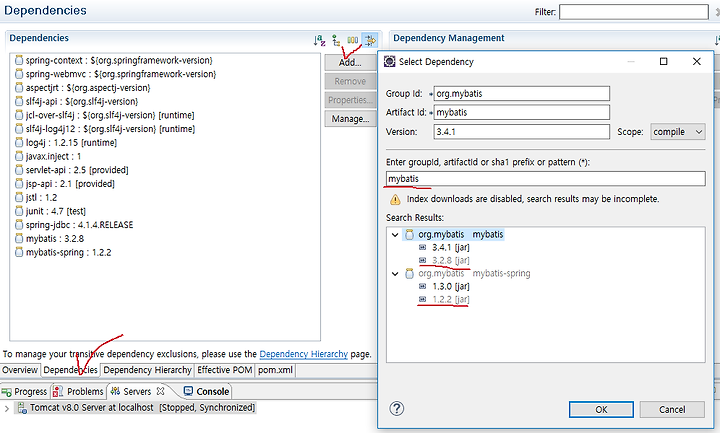Sort dependencies alphabetically icon
Screen dimensions: 720x433
coord(320,40)
